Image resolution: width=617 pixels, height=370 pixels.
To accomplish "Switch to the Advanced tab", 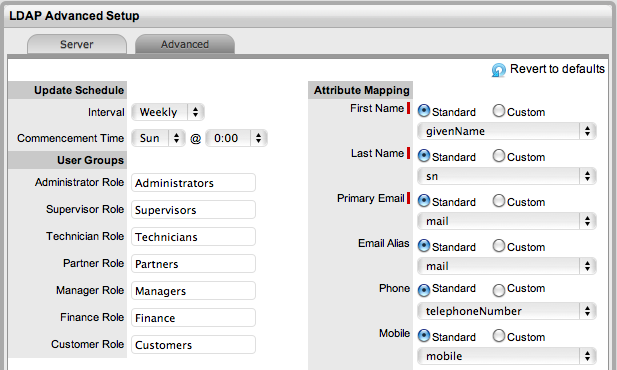I will 185,44.
